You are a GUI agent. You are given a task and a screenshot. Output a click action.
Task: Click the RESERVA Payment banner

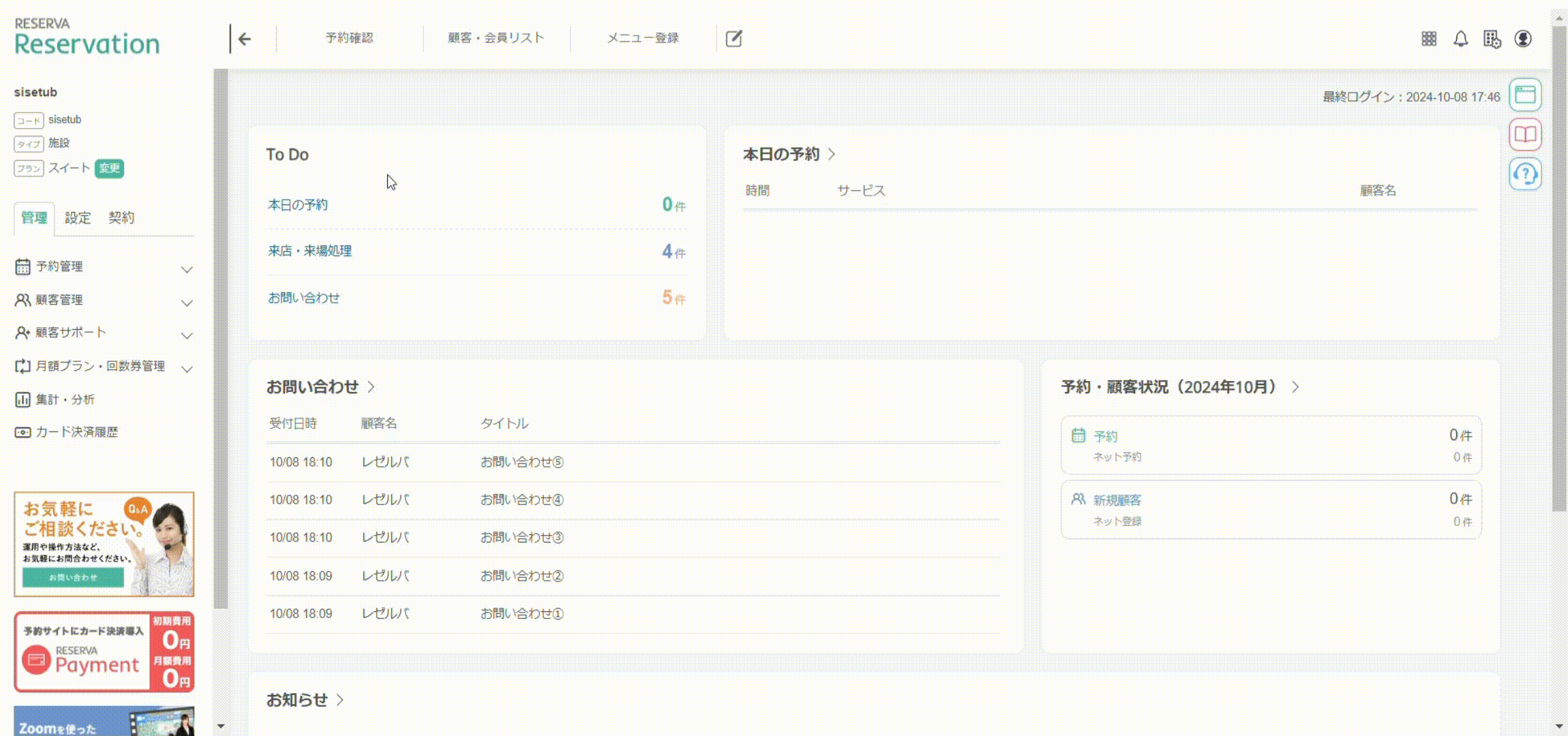(x=104, y=652)
